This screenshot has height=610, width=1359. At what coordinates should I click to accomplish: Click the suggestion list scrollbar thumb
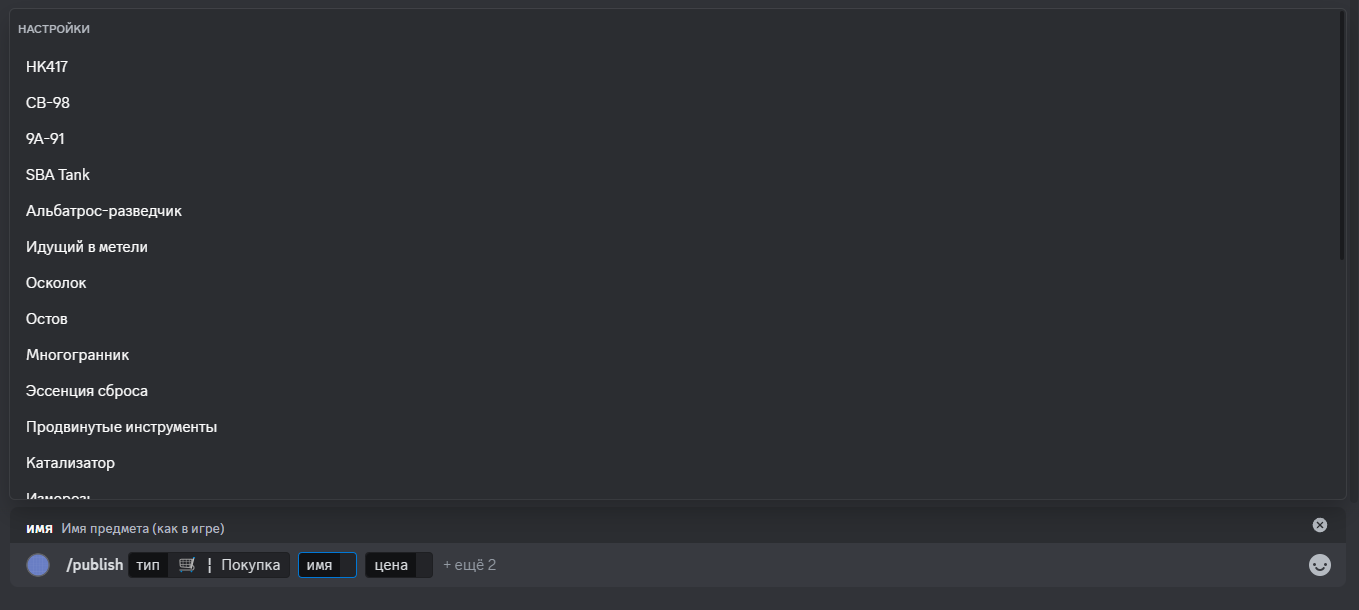[1342, 136]
